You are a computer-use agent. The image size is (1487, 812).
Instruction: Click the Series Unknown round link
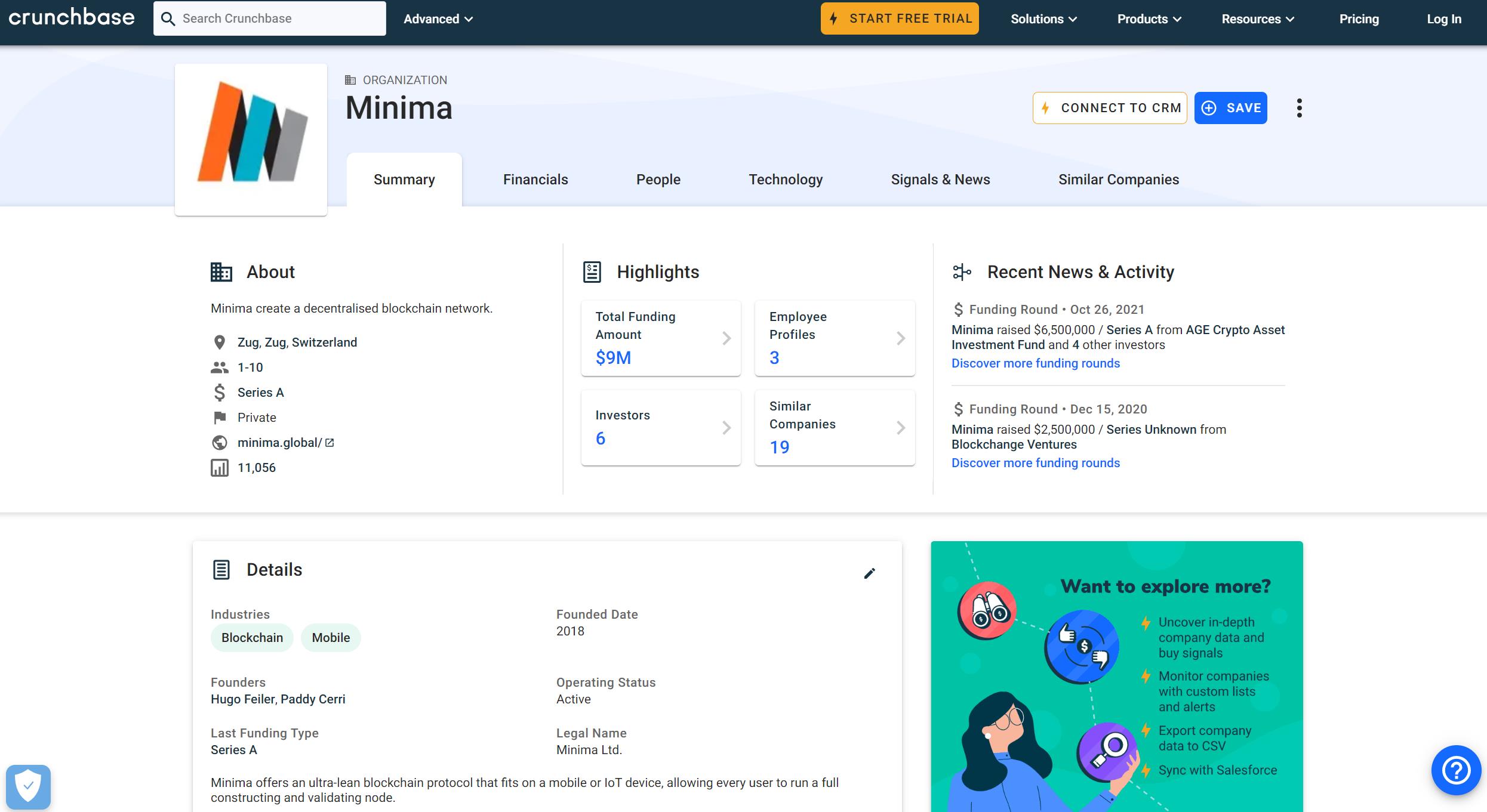[1152, 430]
